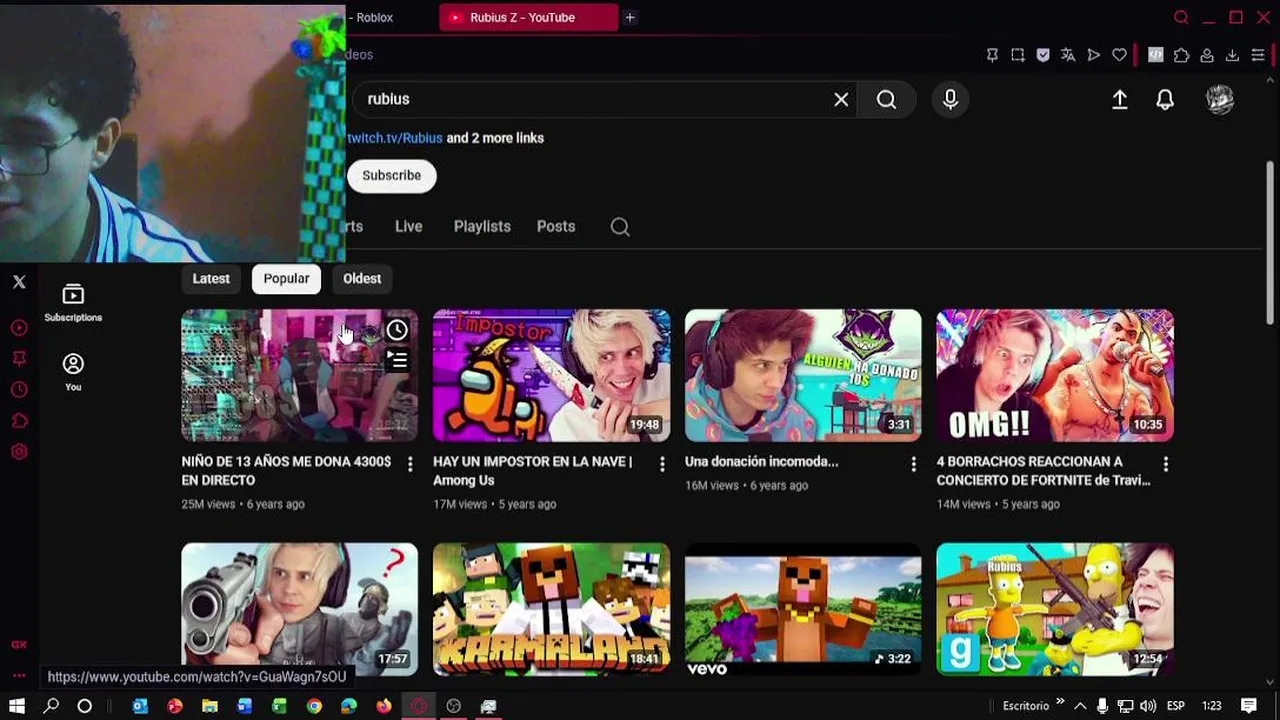1280x720 pixels.
Task: Open Easy setup sliders icon
Action: (1258, 55)
